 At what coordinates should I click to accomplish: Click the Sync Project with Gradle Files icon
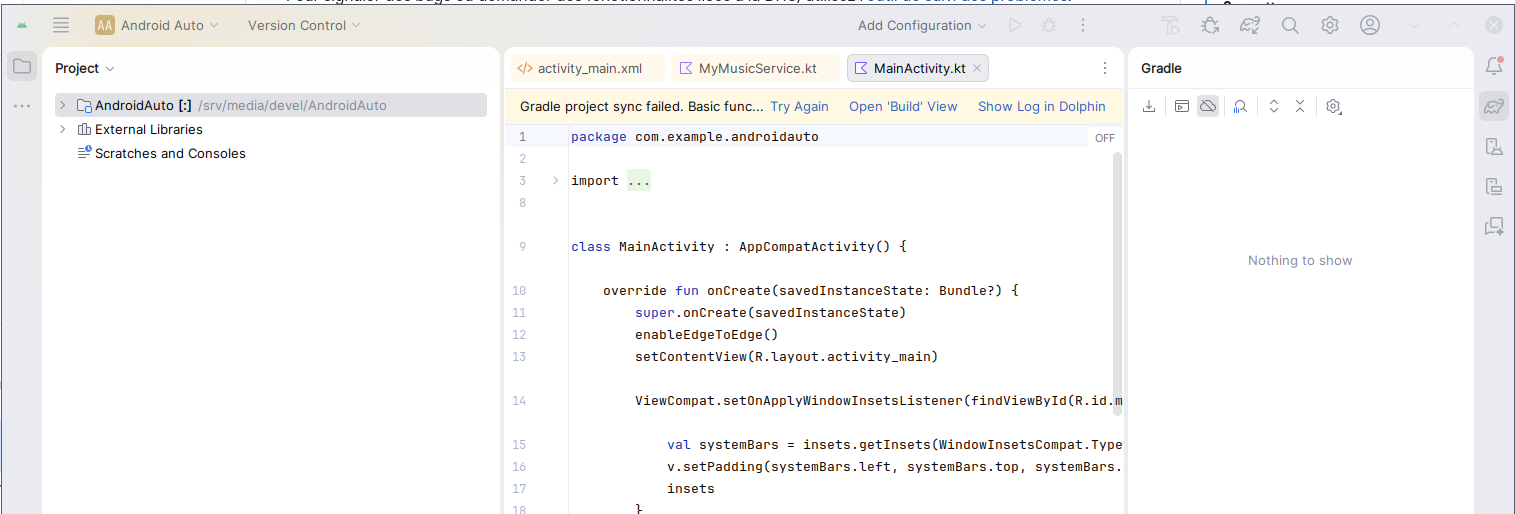coord(1249,26)
